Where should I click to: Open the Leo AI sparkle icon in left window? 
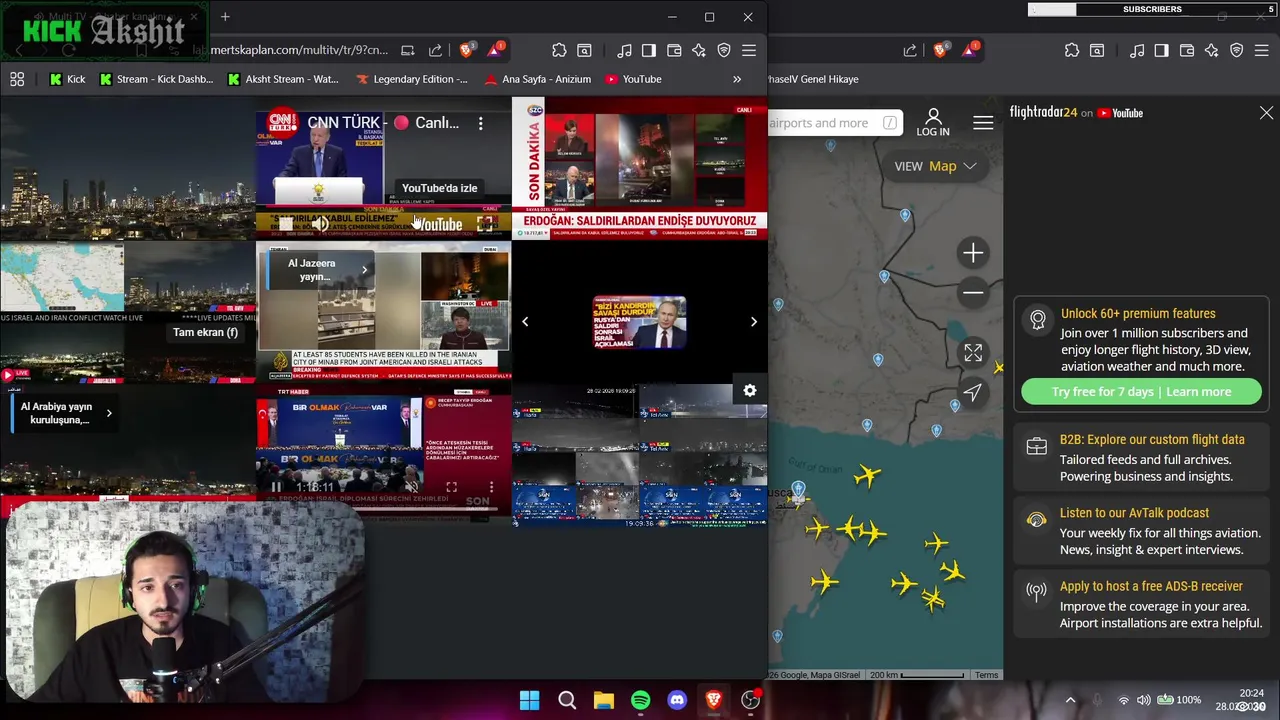[x=699, y=50]
